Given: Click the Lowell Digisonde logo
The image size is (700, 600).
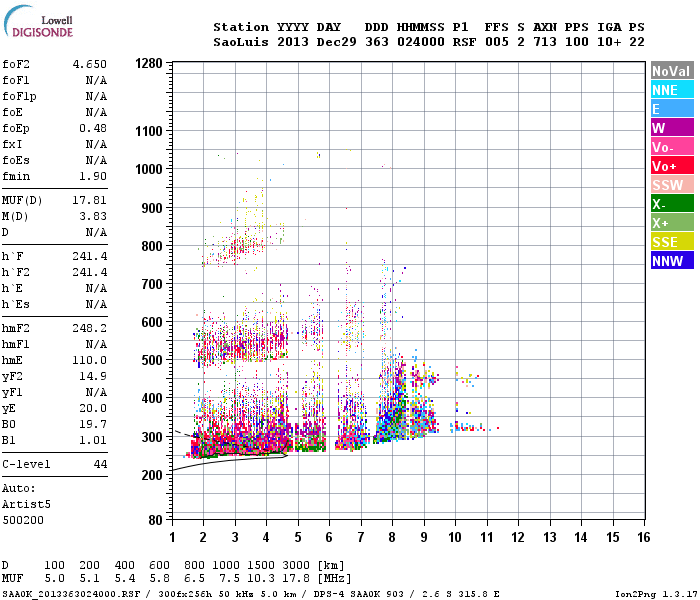Looking at the screenshot, I should pyautogui.click(x=38, y=21).
